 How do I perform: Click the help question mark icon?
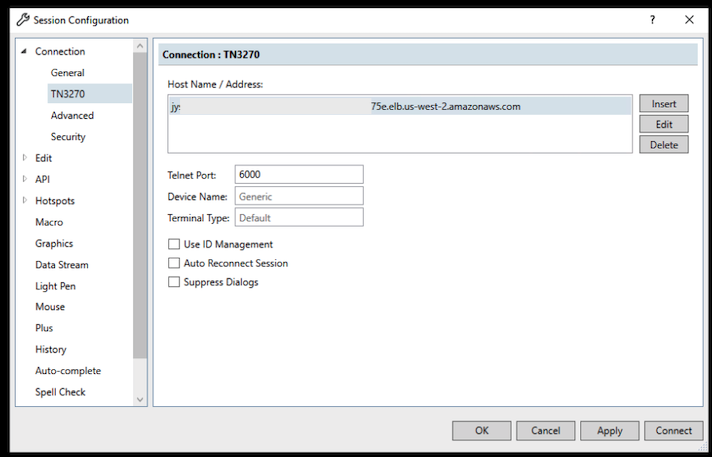[652, 20]
